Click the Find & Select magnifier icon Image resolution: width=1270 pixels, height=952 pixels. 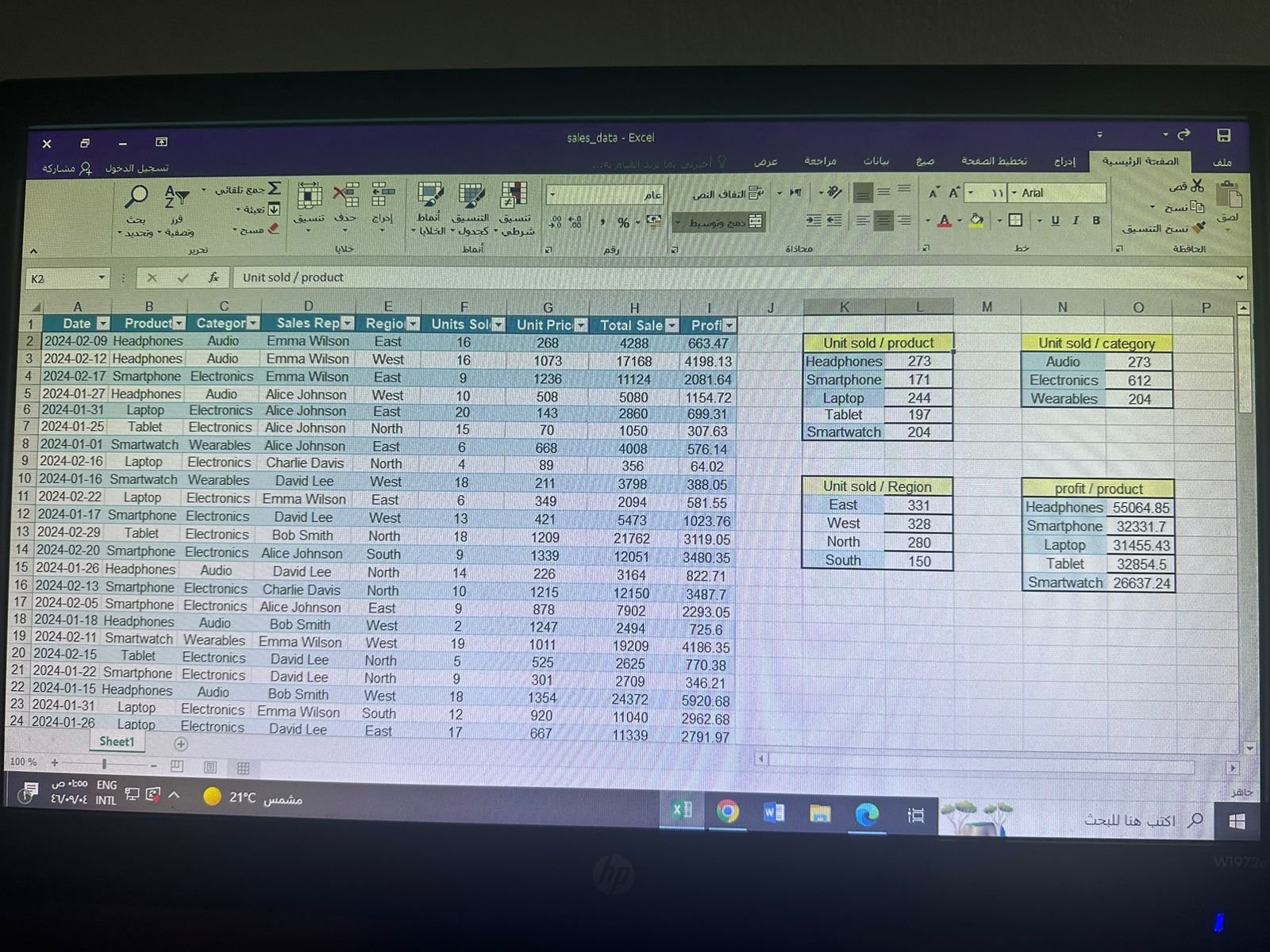coord(137,196)
